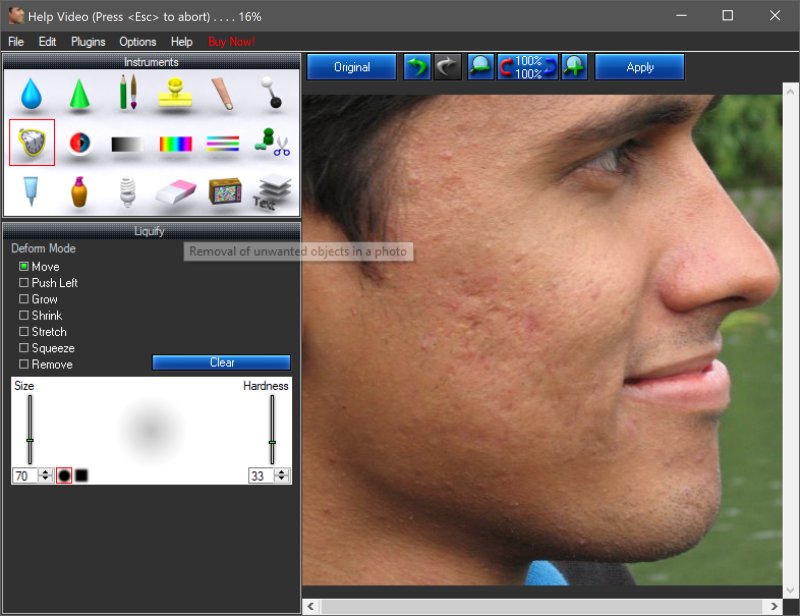Pick the pencil and brush tool
The image size is (800, 616).
click(128, 92)
